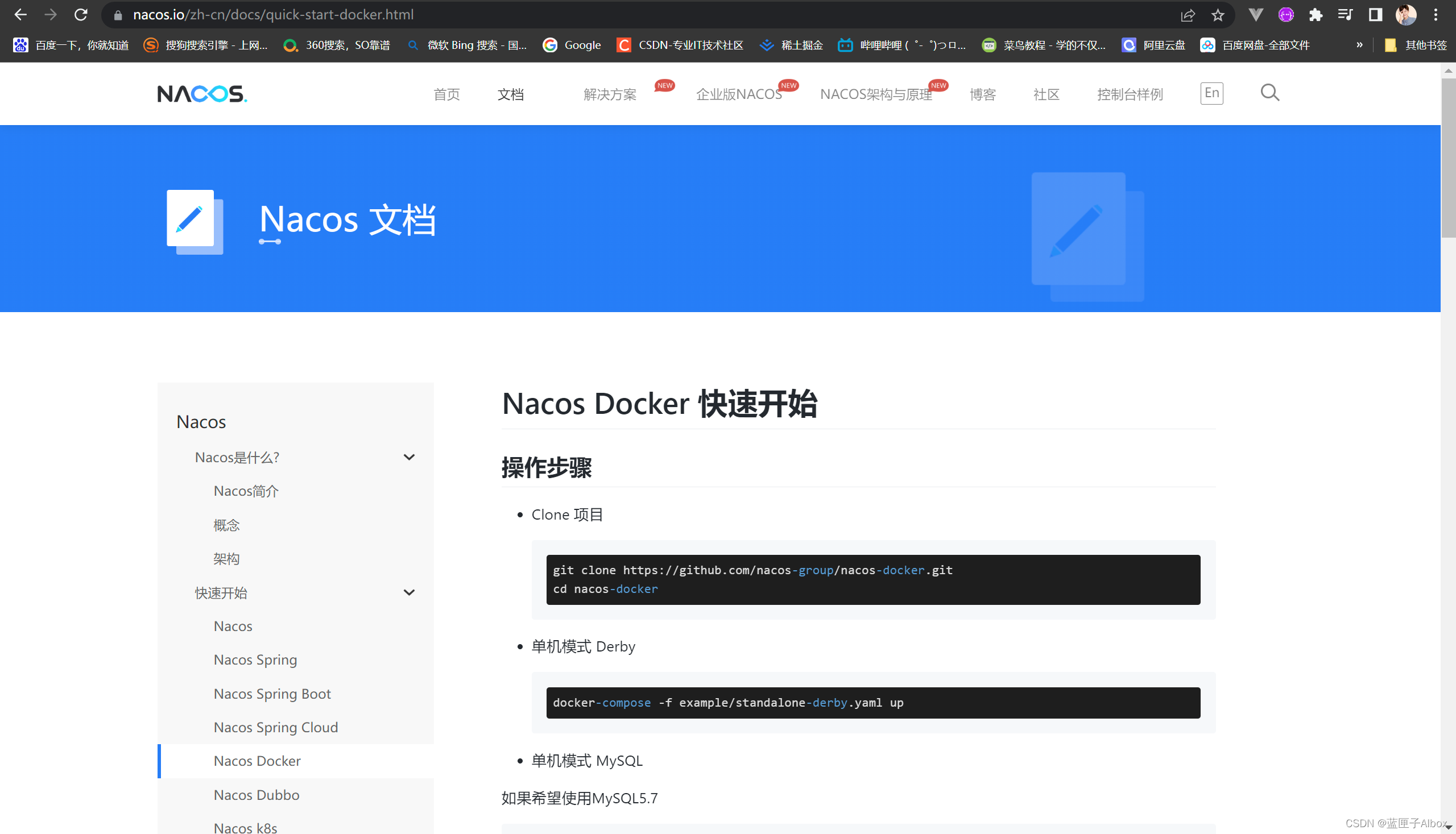Open Nacos Spring in the sidebar
1456x834 pixels.
[x=255, y=660]
